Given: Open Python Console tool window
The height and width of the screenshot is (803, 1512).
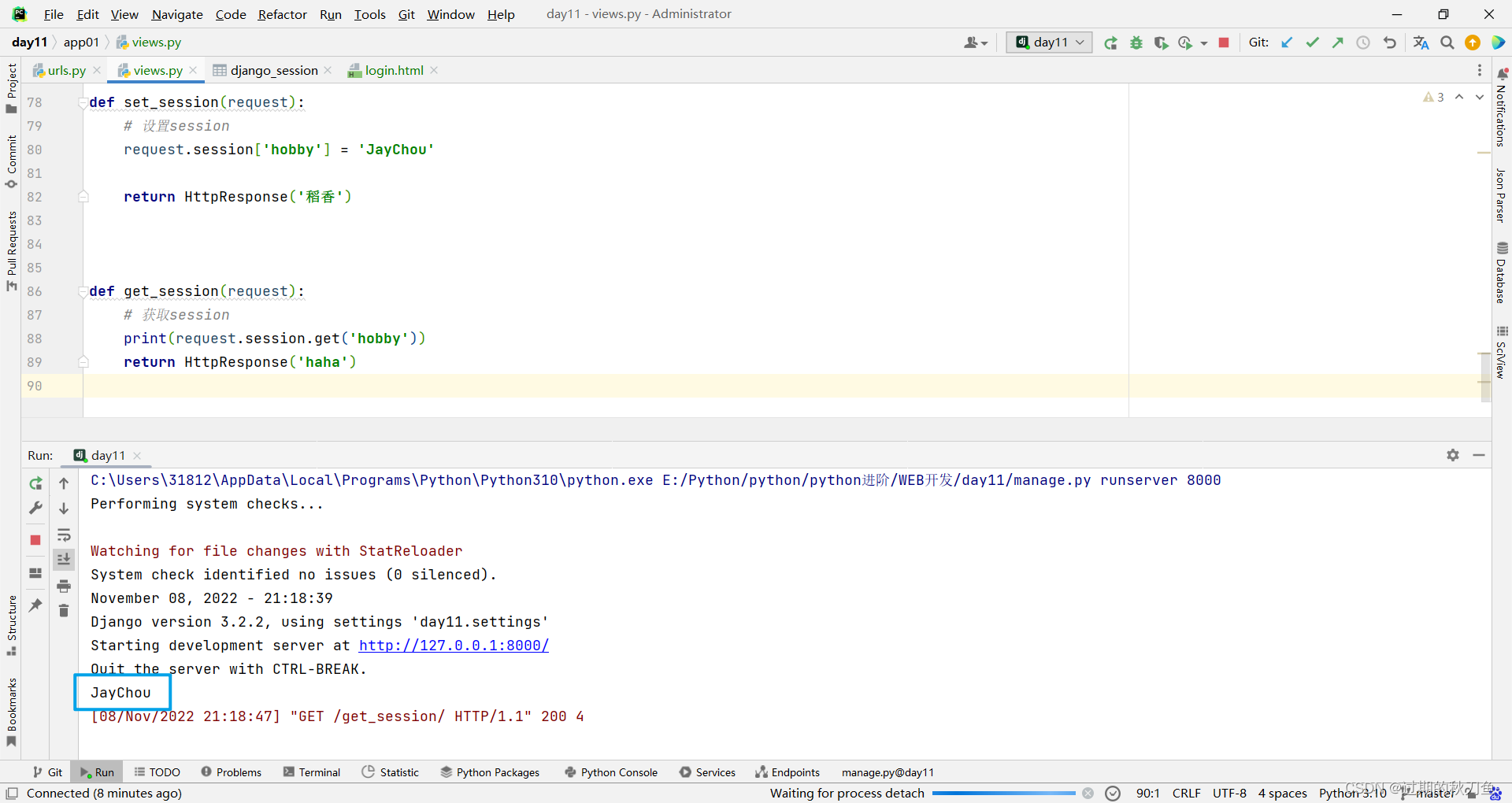Looking at the screenshot, I should [611, 772].
